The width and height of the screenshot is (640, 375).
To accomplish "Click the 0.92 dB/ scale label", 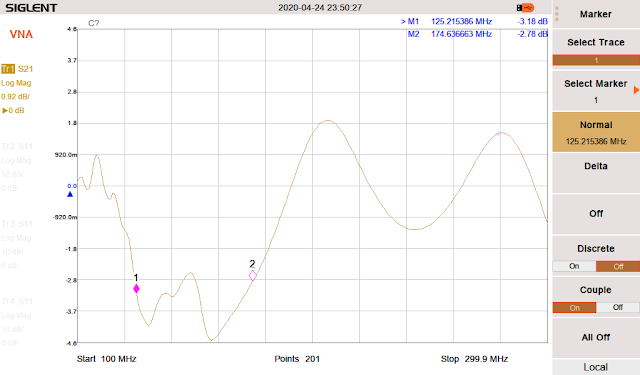I will click(16, 97).
